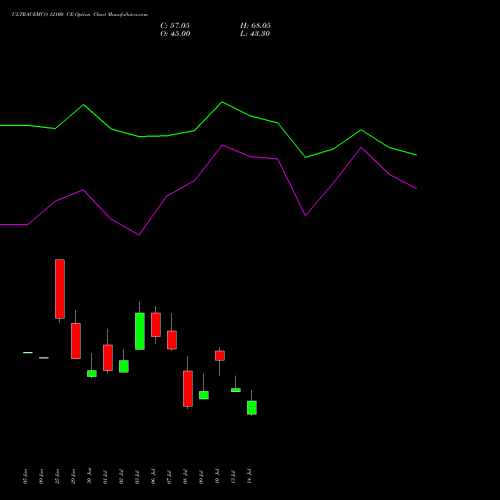Click the high price value H: 68.05
Viewport: 500px width, 500px height.
tap(255, 26)
